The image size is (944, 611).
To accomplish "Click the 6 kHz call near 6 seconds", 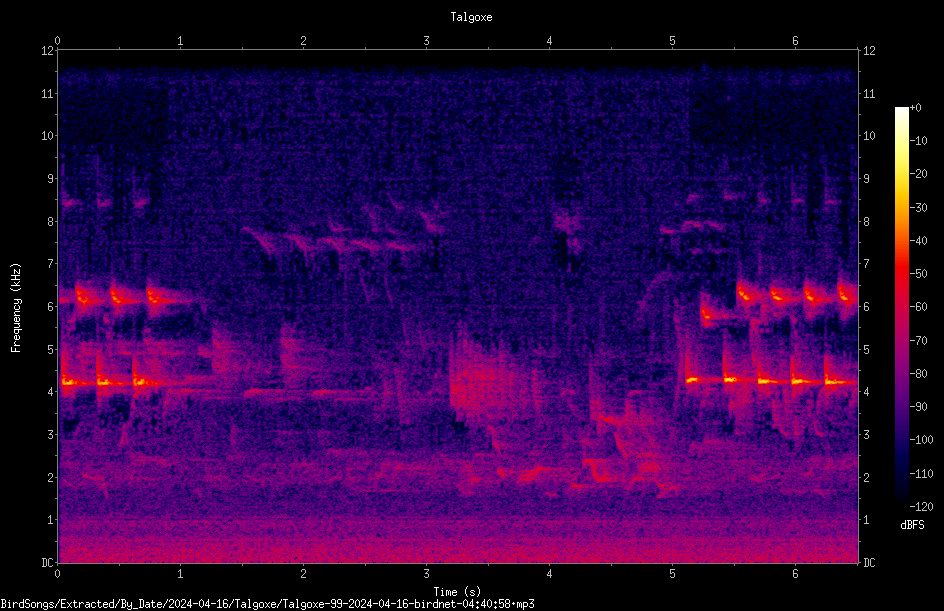I will click(x=812, y=297).
